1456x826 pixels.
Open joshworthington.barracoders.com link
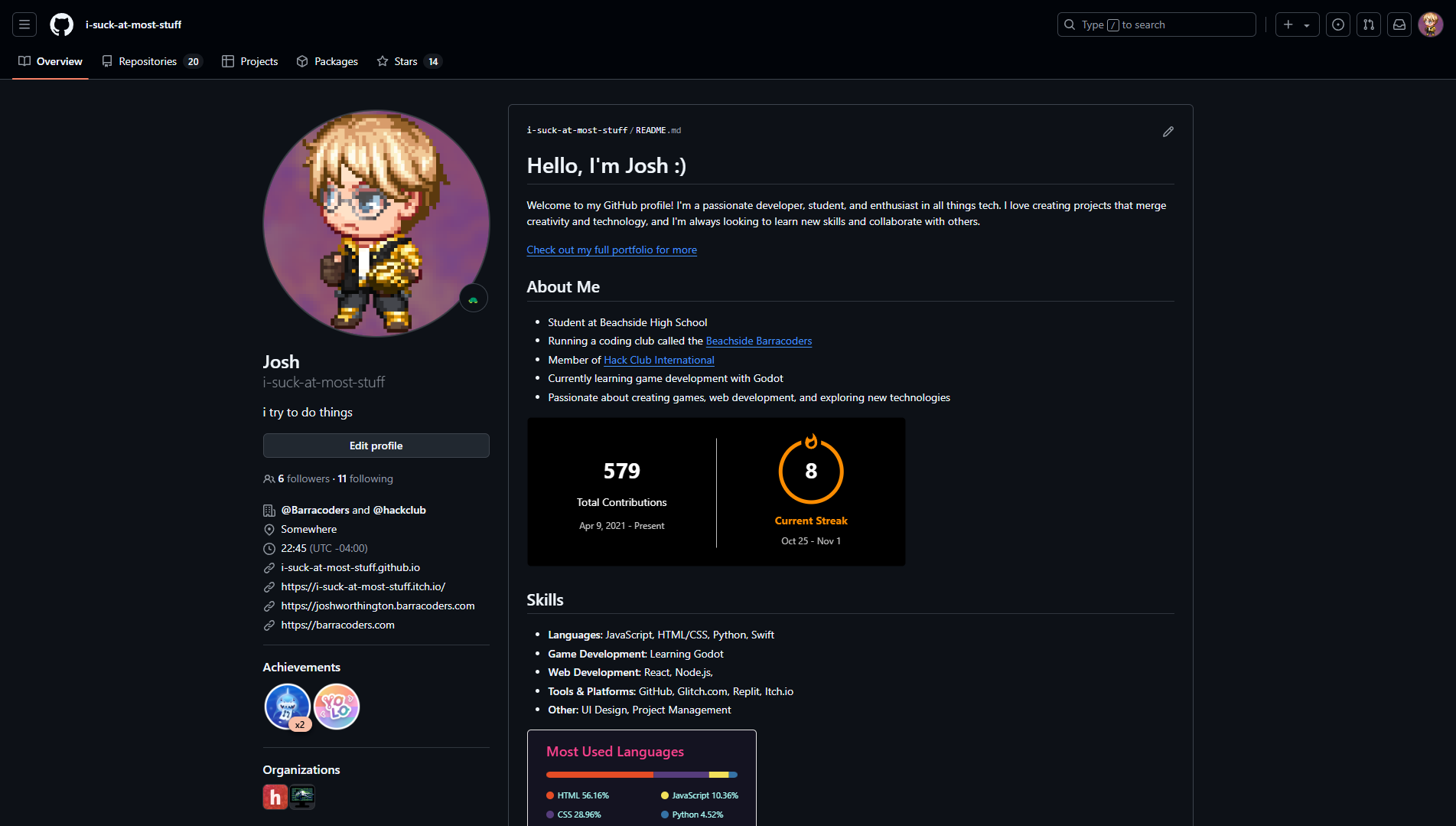(378, 606)
